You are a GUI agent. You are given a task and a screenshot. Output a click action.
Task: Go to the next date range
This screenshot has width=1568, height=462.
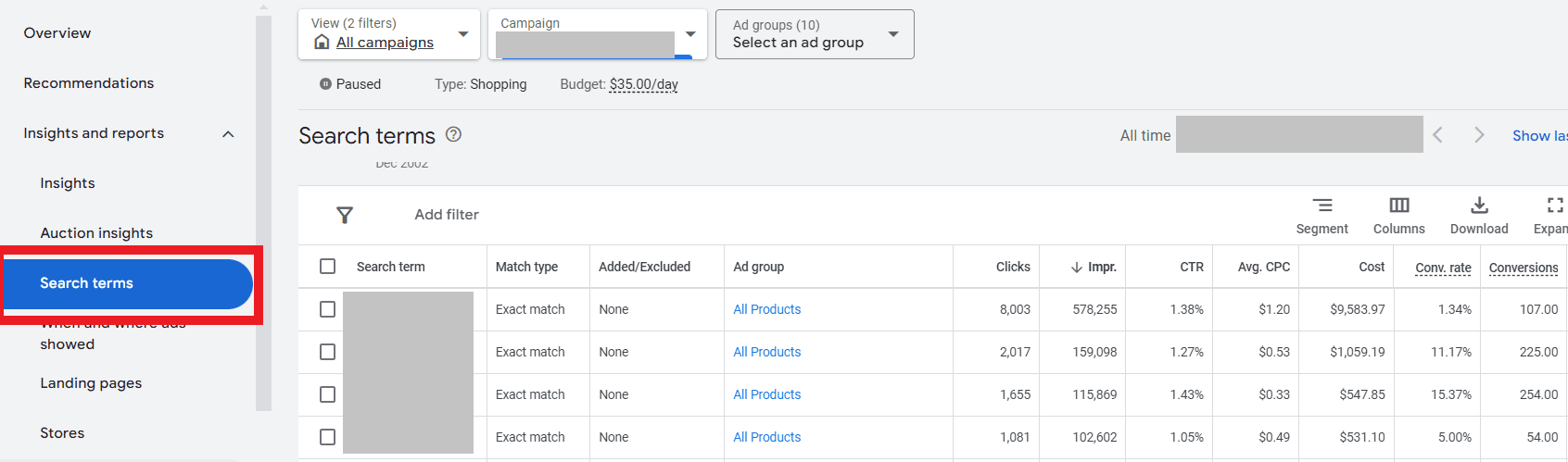pos(1479,135)
